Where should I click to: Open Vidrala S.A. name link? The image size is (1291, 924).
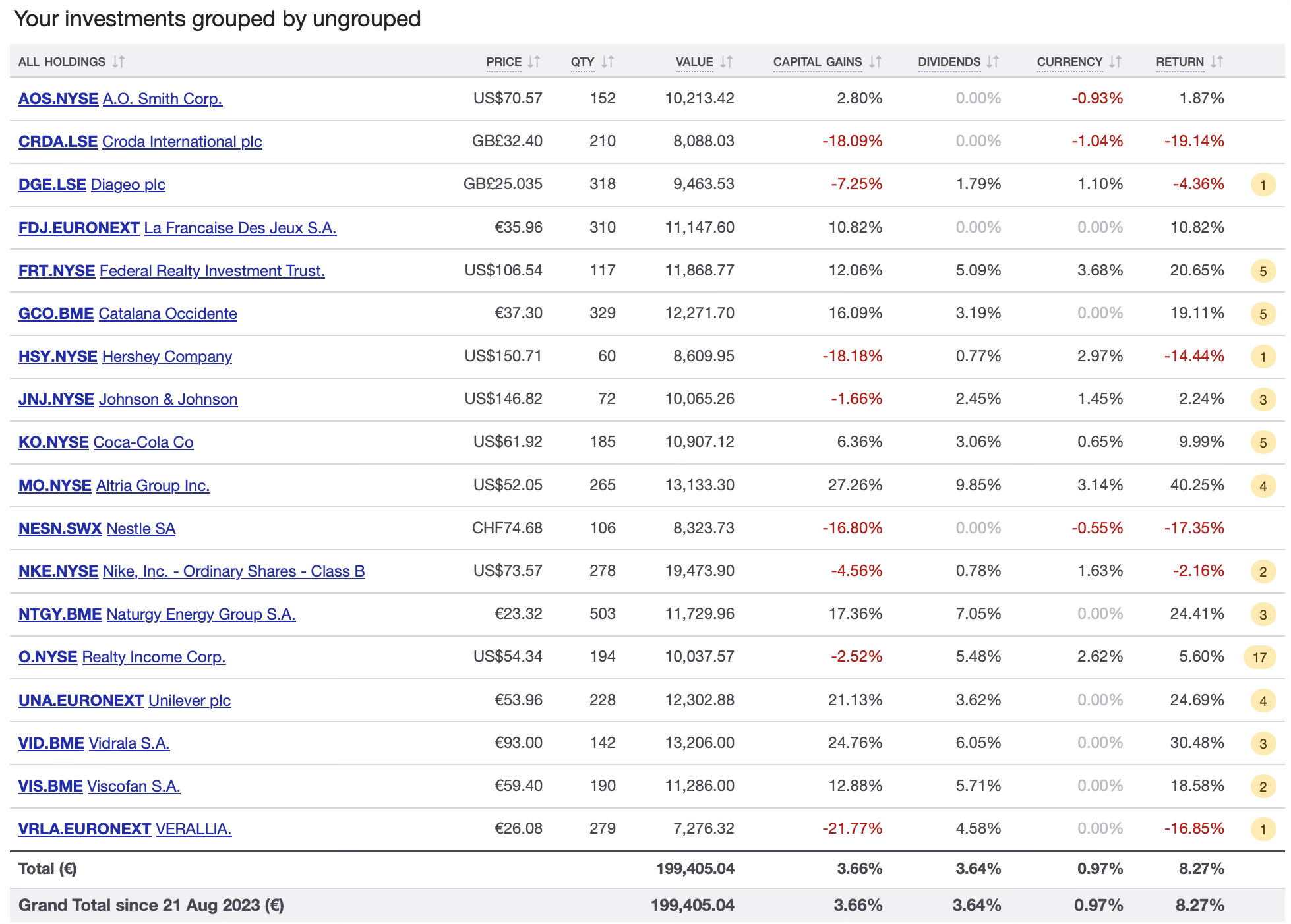[x=129, y=743]
